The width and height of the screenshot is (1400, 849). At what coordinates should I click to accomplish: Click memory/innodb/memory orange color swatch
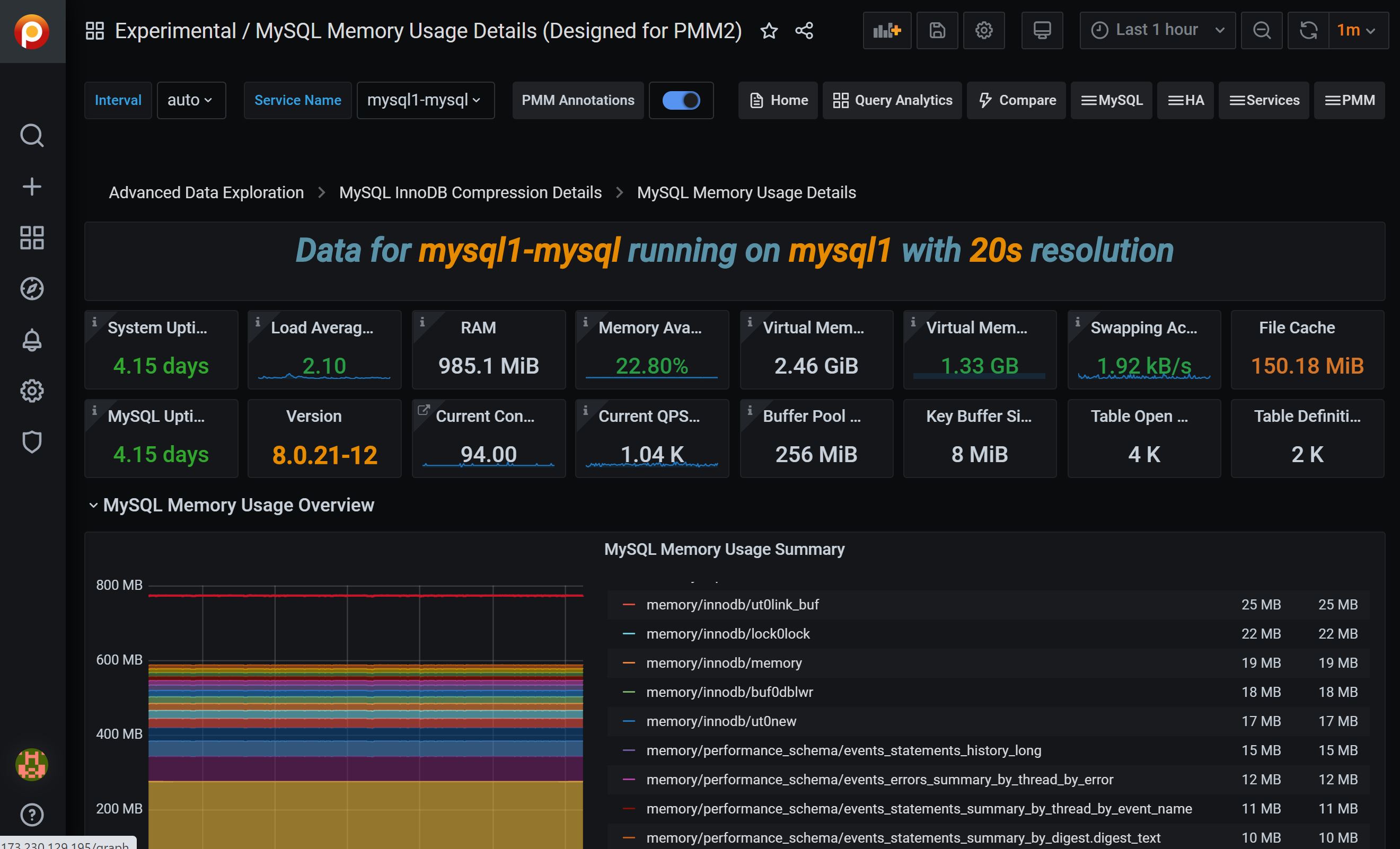(x=628, y=663)
